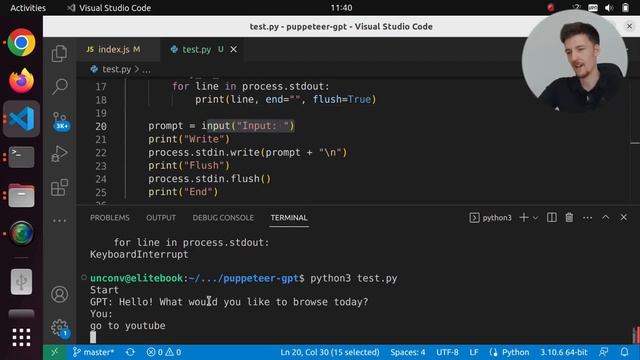
Task: Click the process.stdin.flush() code line
Action: click(x=209, y=179)
